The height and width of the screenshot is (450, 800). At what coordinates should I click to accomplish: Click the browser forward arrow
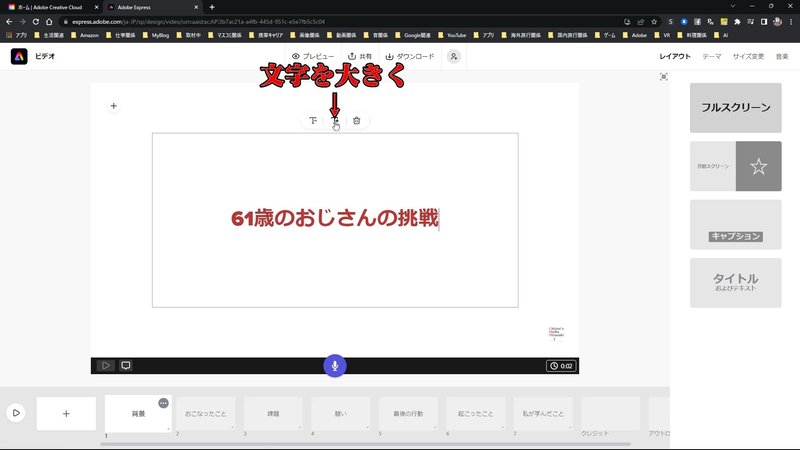click(x=22, y=21)
